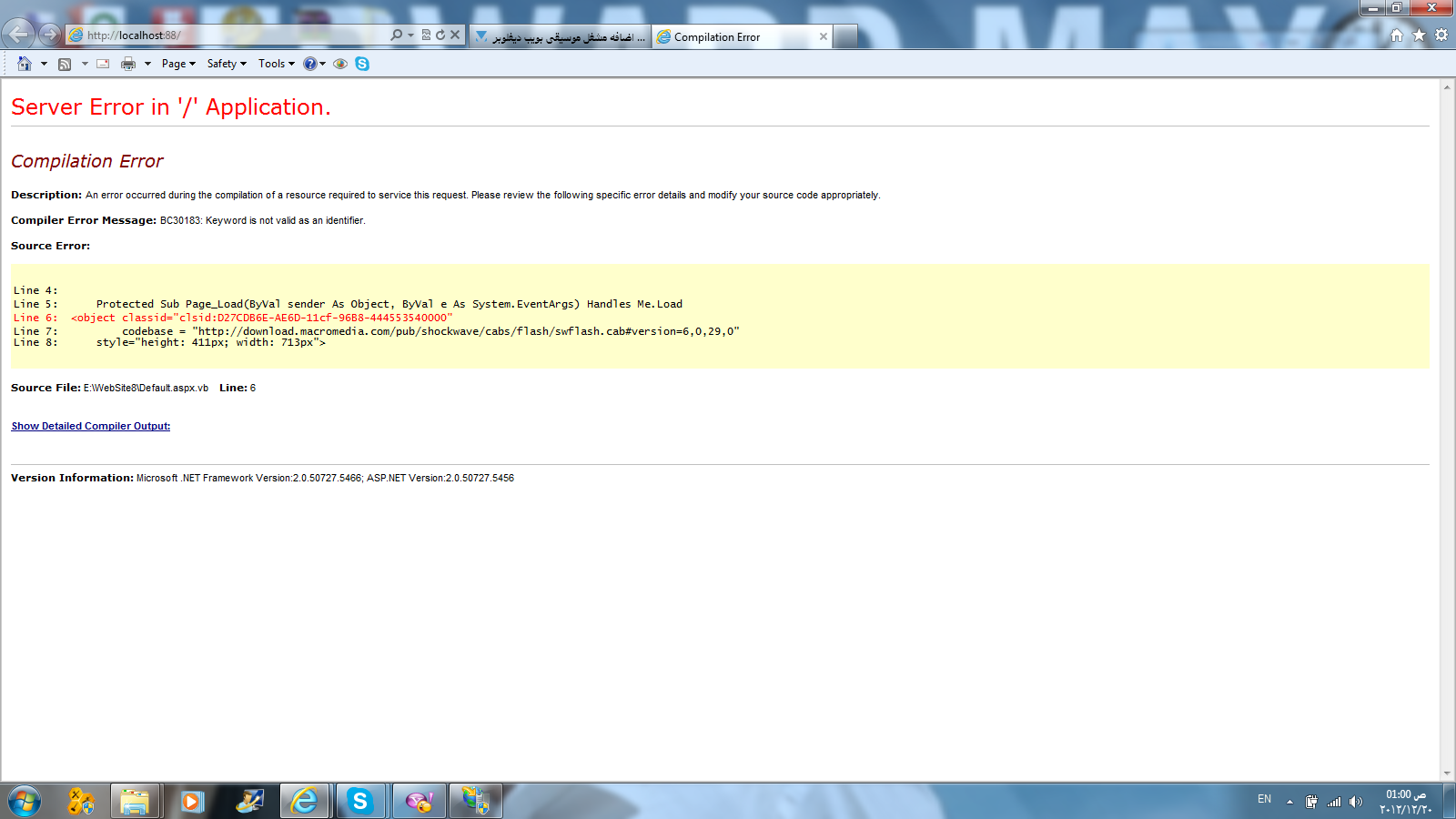Switch to the Arabic-titled browser tab
This screenshot has height=819, width=1456.
561,37
